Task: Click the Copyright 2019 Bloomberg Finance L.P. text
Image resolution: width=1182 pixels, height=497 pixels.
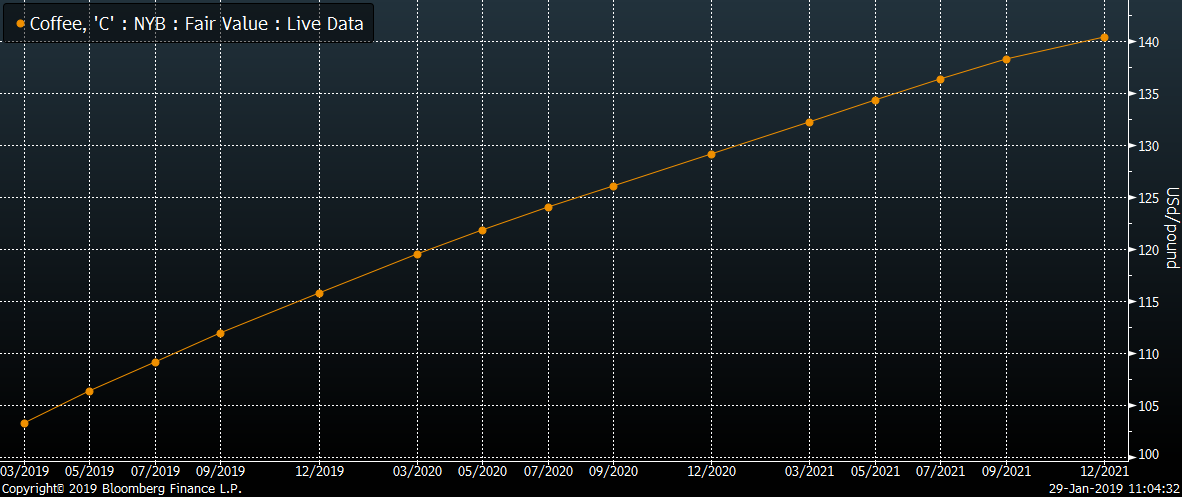Action: pos(121,489)
